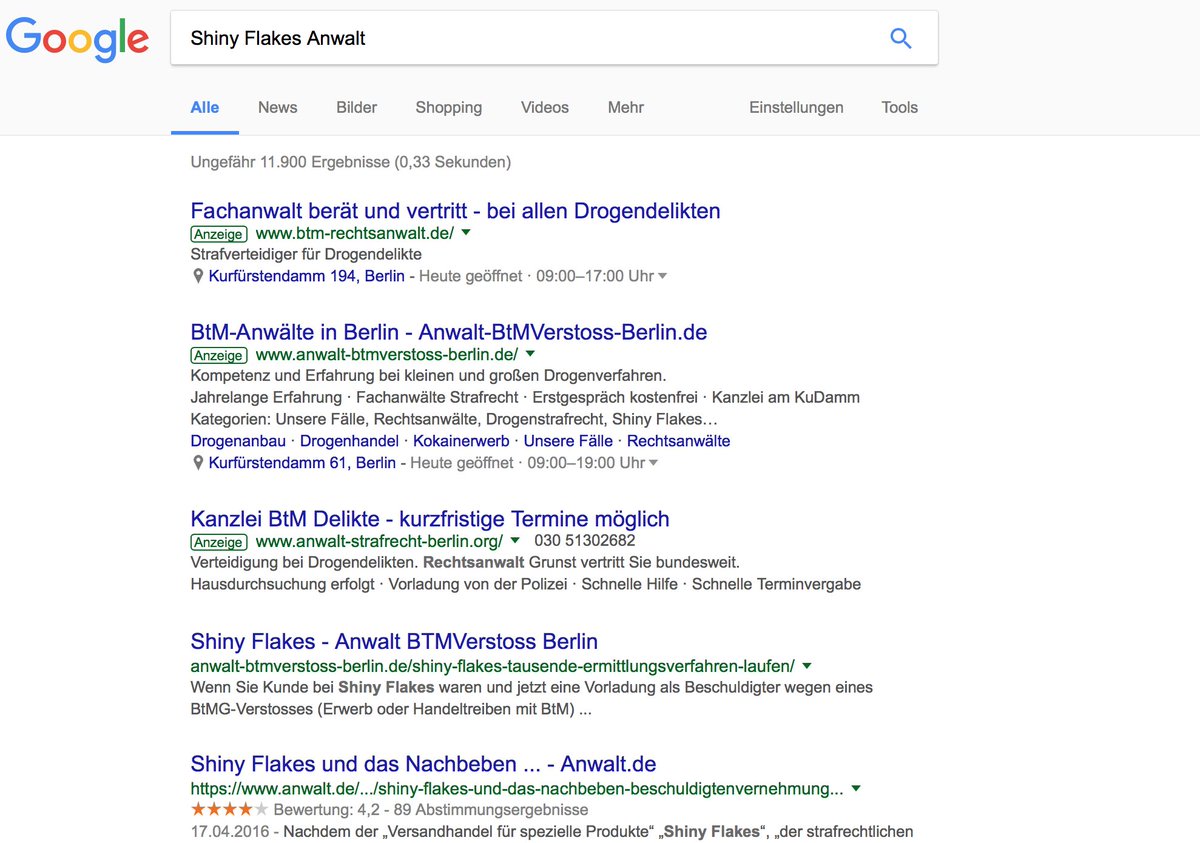The height and width of the screenshot is (843, 1200).
Task: Switch to the News tab
Action: 277,107
